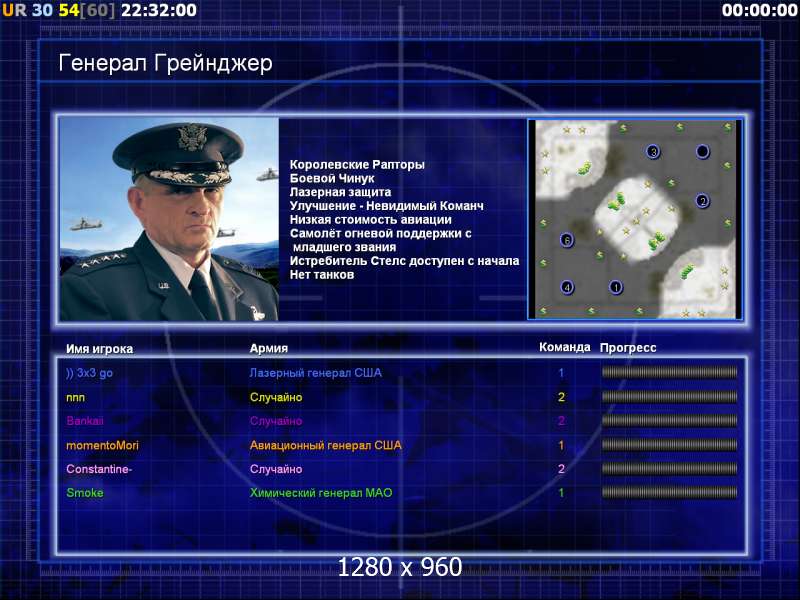The image size is (800, 600).
Task: Click "Боевой Чинук" ability line
Action: 332,179
